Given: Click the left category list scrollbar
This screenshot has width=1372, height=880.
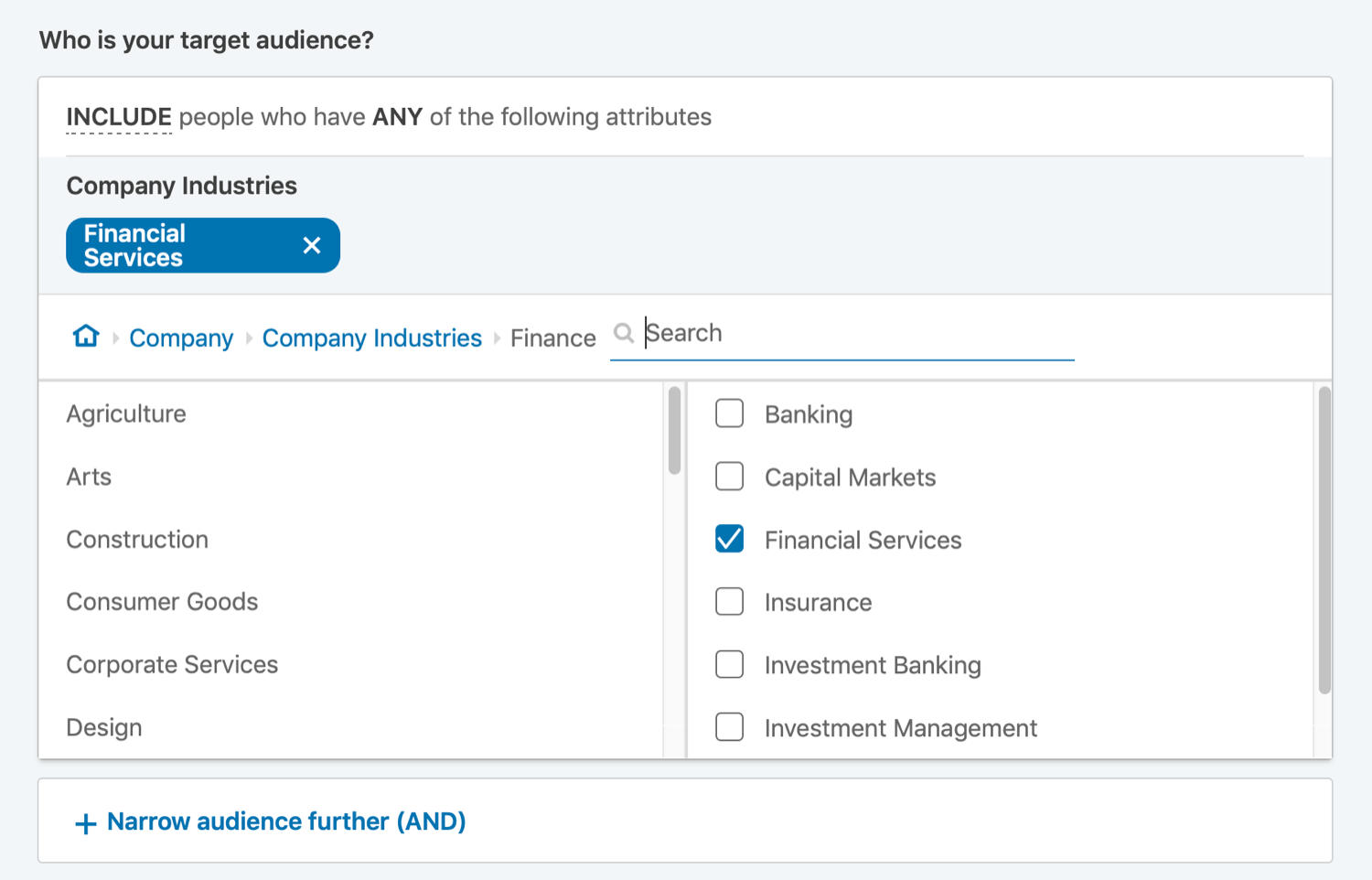Looking at the screenshot, I should coord(674,430).
